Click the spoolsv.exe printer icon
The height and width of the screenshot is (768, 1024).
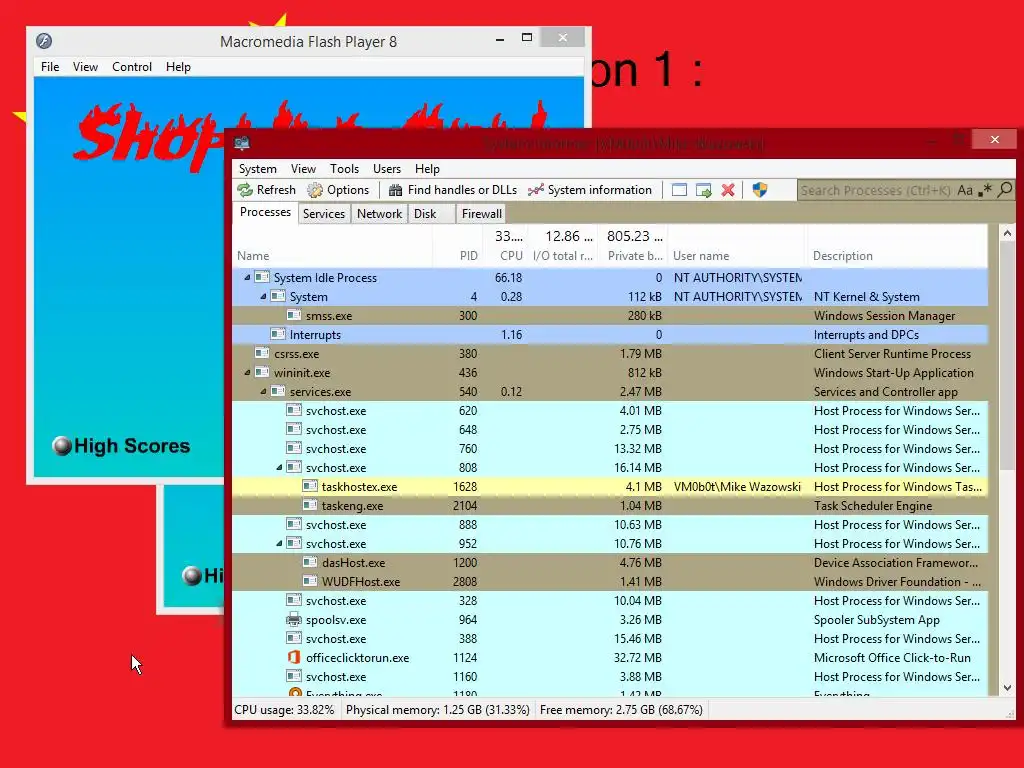[x=294, y=619]
